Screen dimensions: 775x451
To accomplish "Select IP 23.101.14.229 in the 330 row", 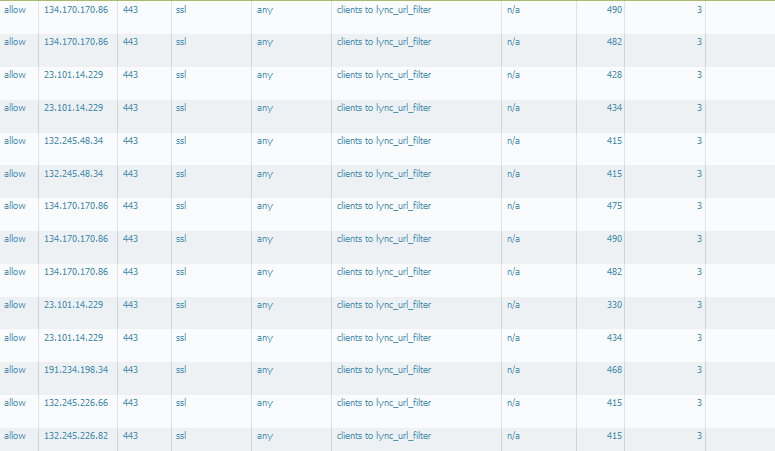I will [x=74, y=305].
